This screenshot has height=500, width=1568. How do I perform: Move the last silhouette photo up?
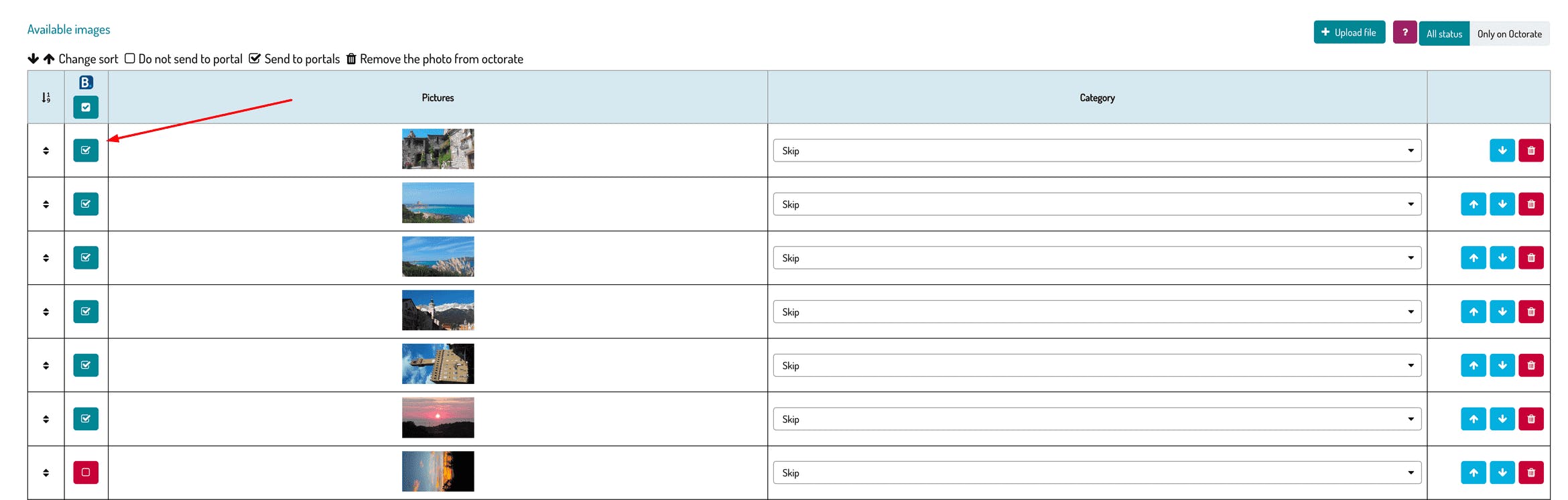click(x=1473, y=473)
